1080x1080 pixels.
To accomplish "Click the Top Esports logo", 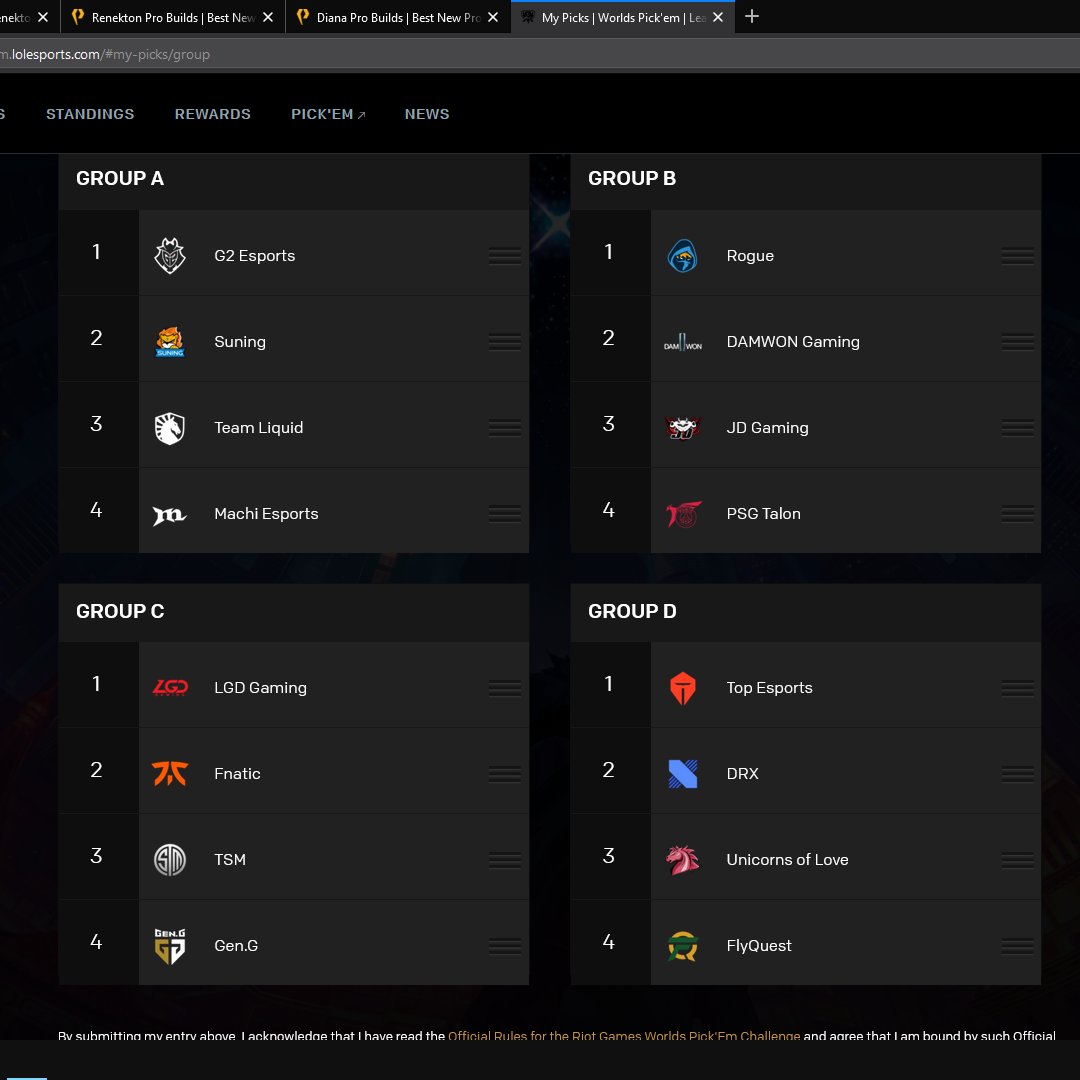I will coord(683,688).
